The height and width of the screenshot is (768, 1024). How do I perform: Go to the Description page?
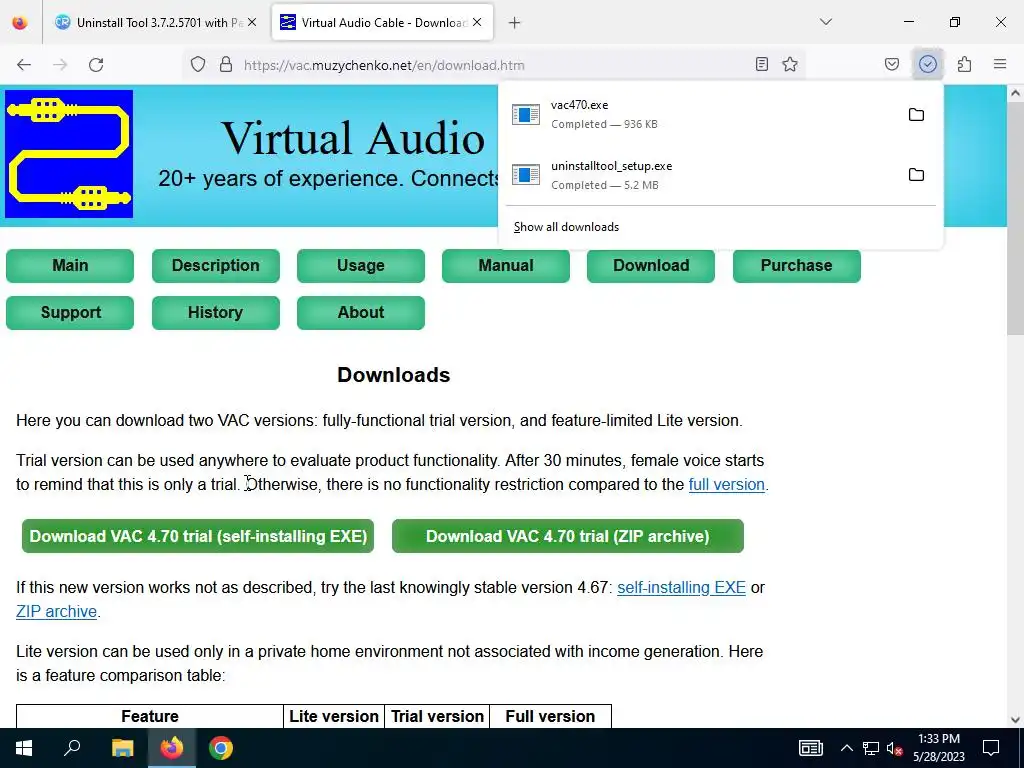pyautogui.click(x=216, y=266)
